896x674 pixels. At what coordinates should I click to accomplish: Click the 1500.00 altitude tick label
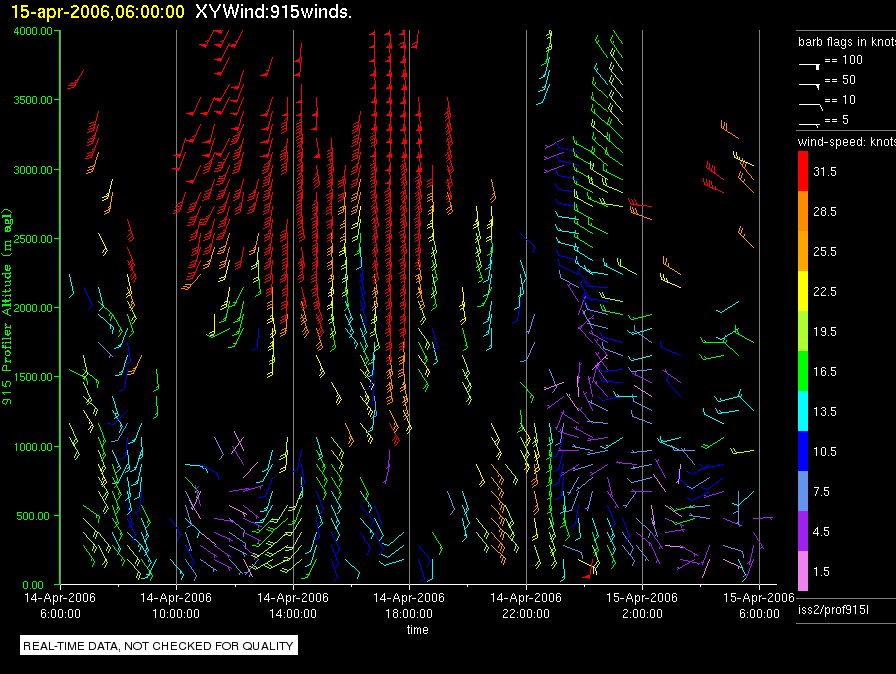(33, 377)
